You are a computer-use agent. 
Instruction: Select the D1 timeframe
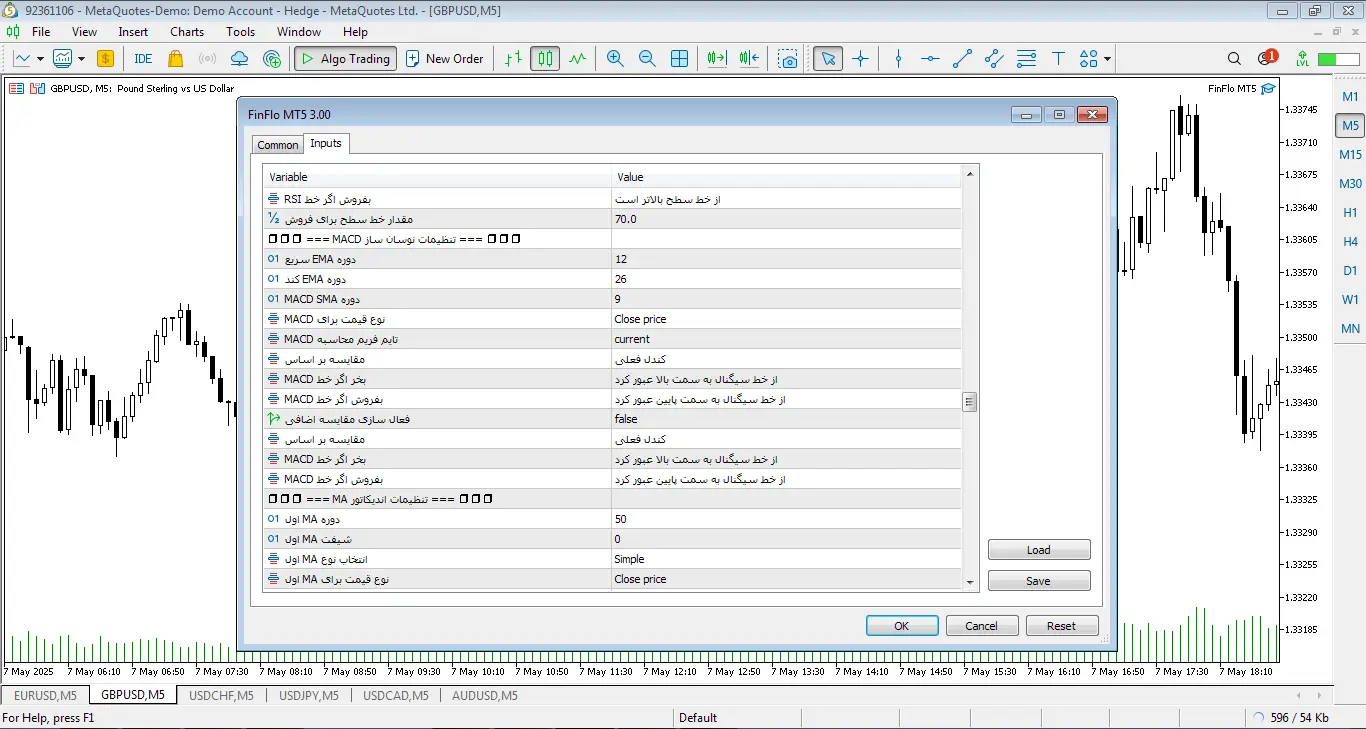[1350, 271]
